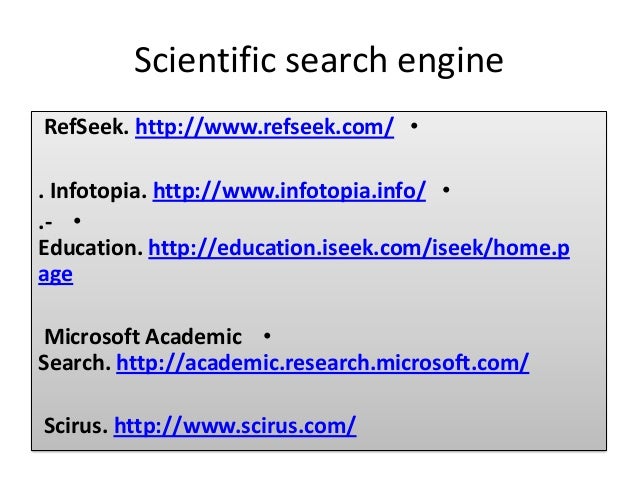638x479 pixels.
Task: Click the education.iseek.com link
Action: click(x=359, y=248)
